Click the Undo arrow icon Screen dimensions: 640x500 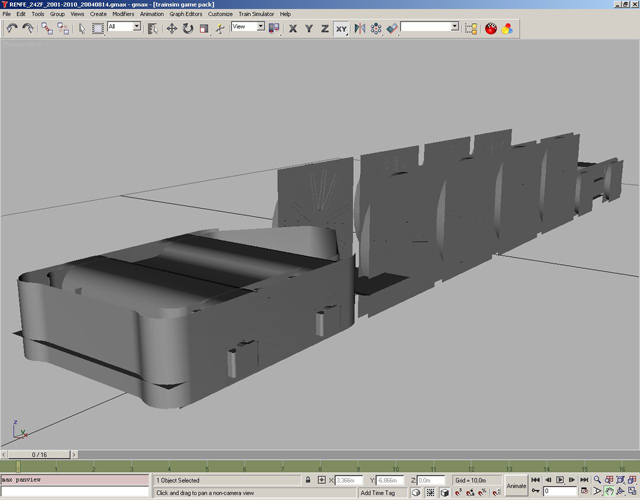pos(11,28)
